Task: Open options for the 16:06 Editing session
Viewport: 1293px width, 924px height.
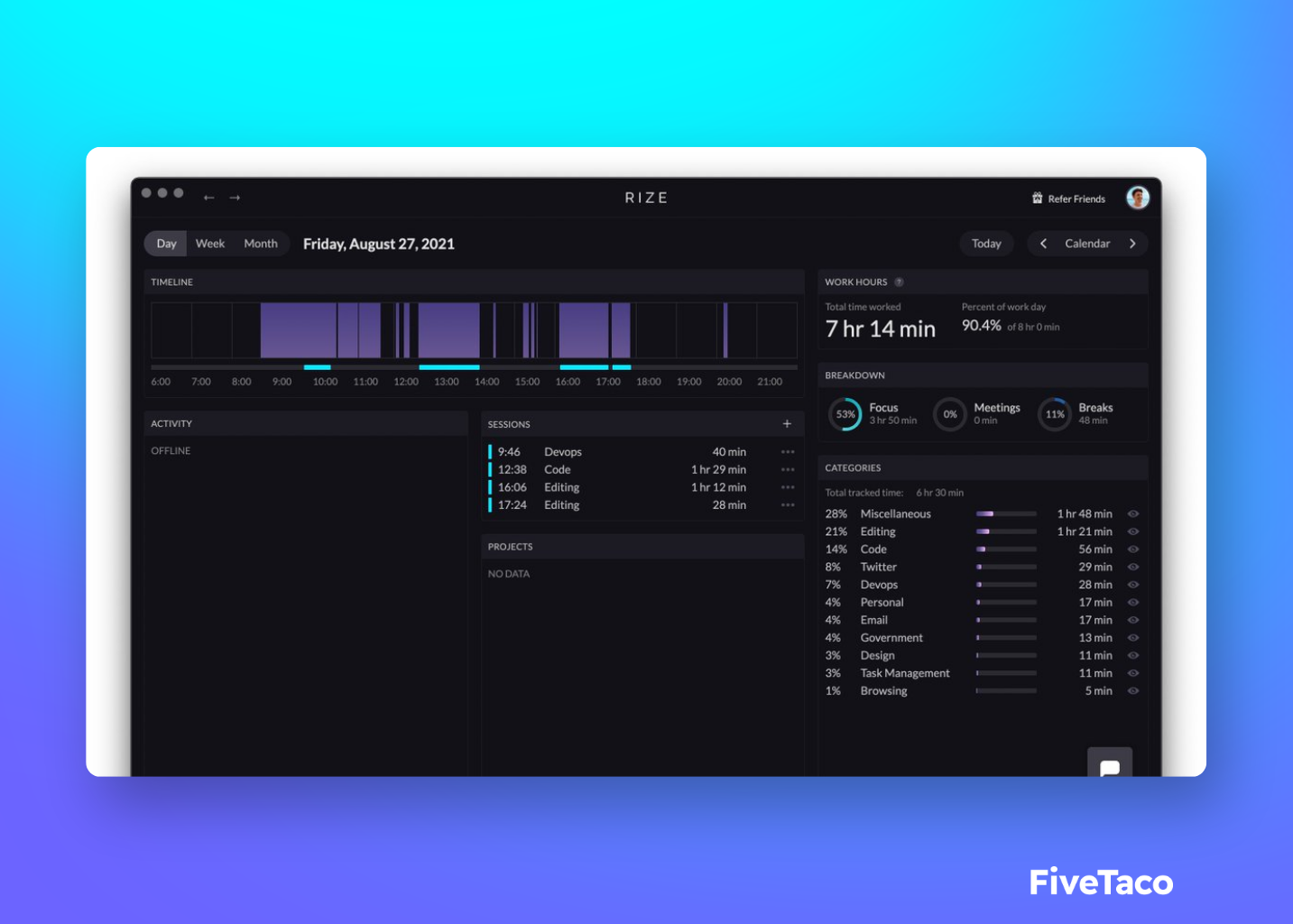Action: 788,487
